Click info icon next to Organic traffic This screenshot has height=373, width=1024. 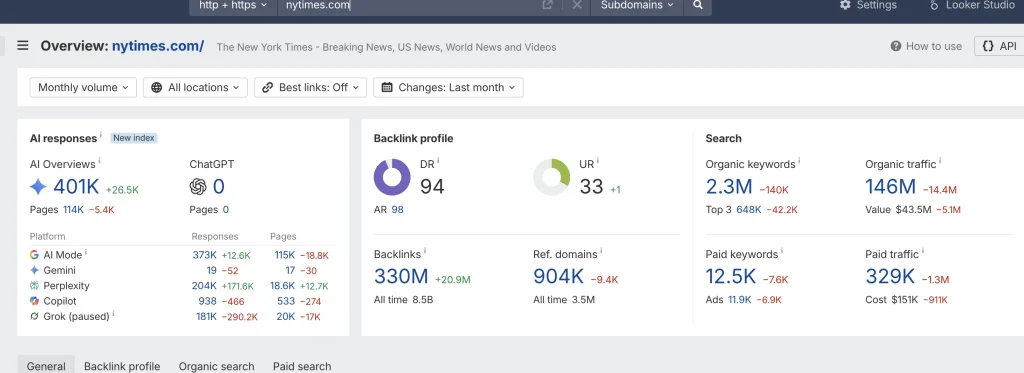940,161
